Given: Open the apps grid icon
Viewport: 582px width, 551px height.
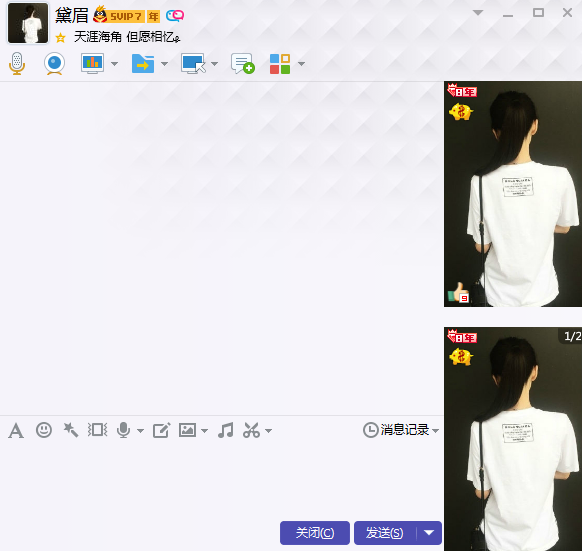Looking at the screenshot, I should click(280, 64).
